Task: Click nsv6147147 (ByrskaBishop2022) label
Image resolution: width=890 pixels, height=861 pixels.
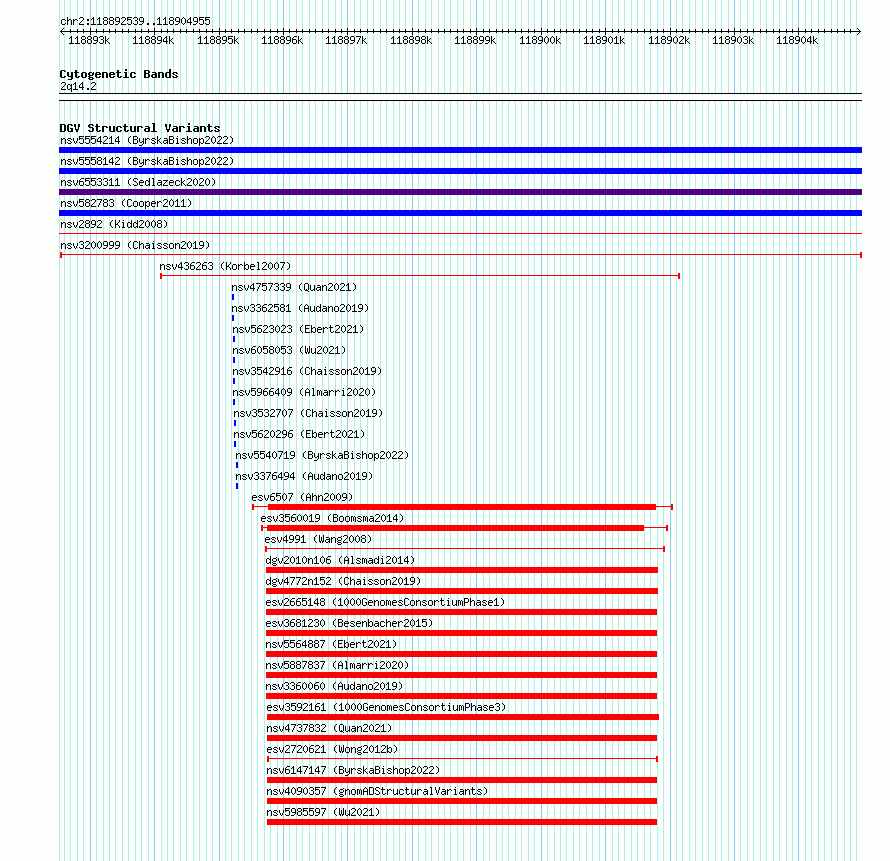Action: [353, 770]
